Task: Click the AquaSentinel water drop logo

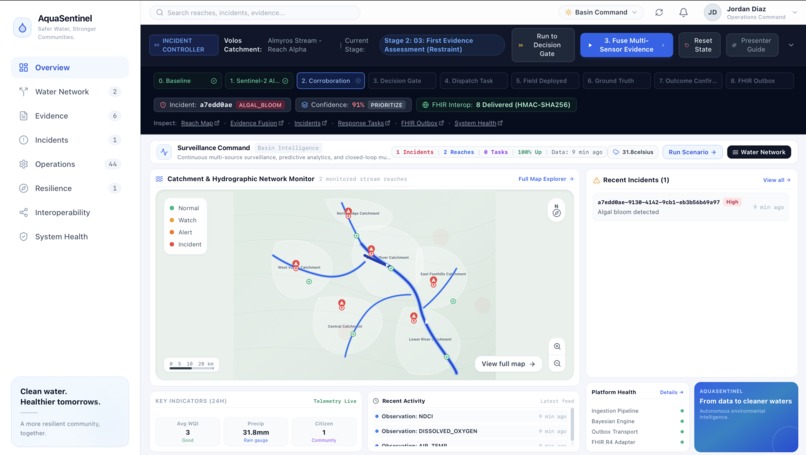Action: 22,27
